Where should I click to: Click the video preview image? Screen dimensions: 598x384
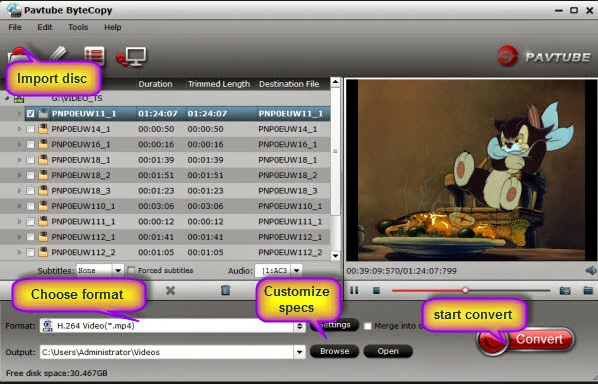pyautogui.click(x=471, y=170)
